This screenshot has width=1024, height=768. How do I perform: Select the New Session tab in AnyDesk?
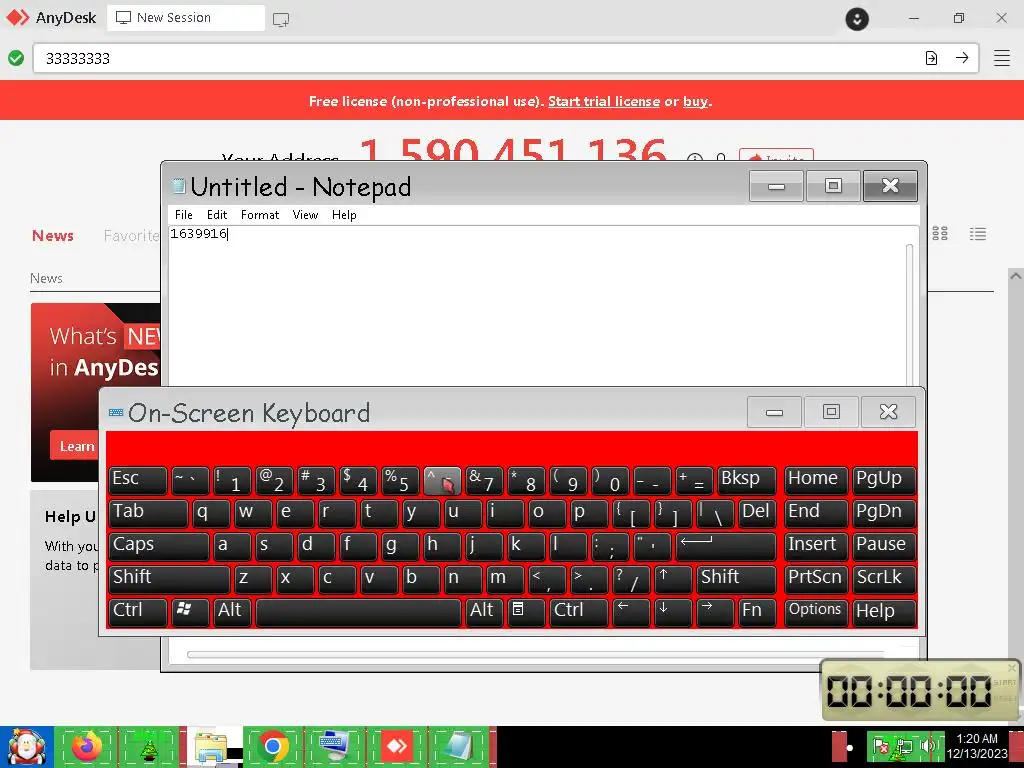point(186,18)
